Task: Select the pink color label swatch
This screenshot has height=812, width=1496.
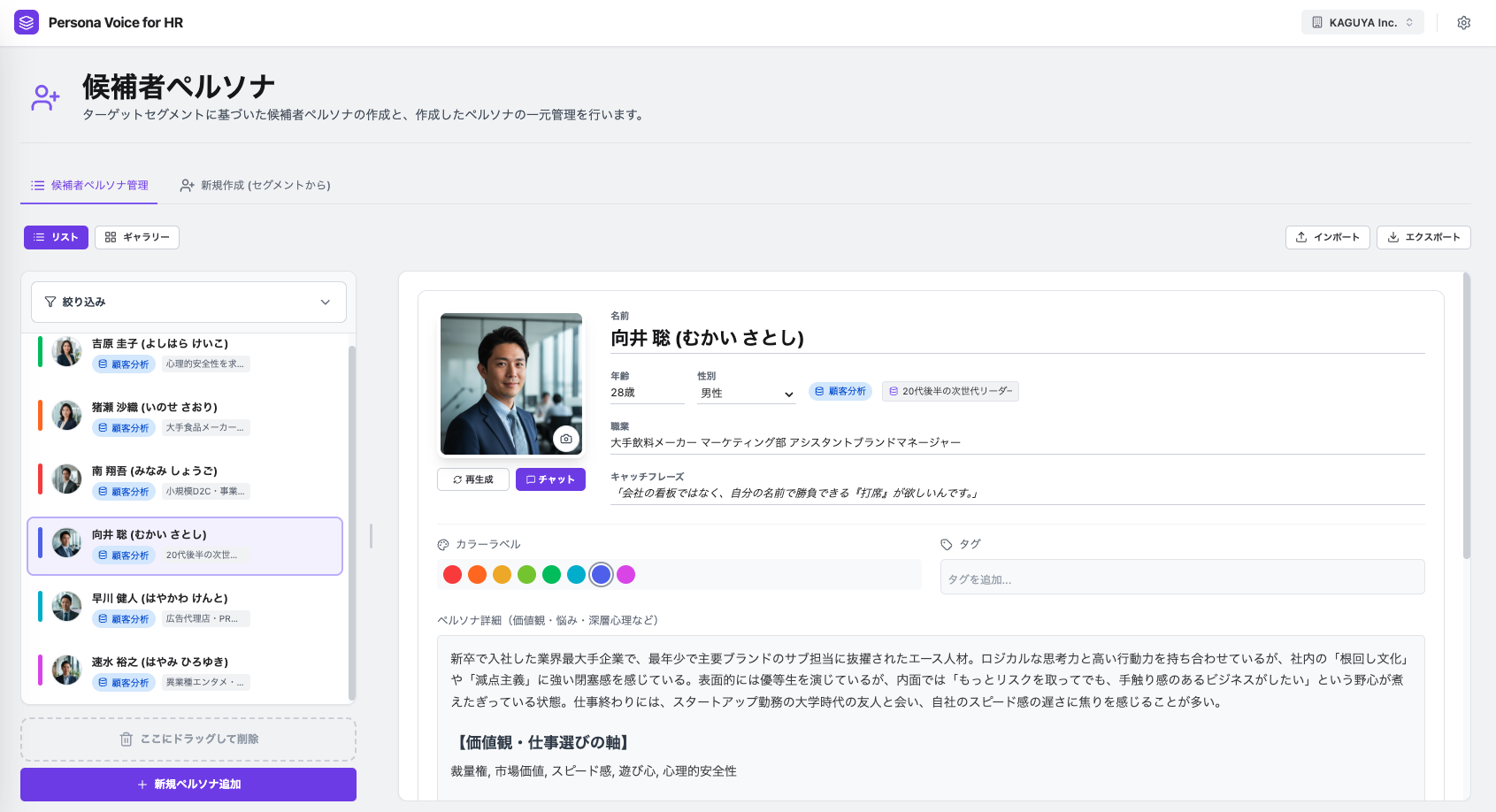Action: (x=625, y=574)
